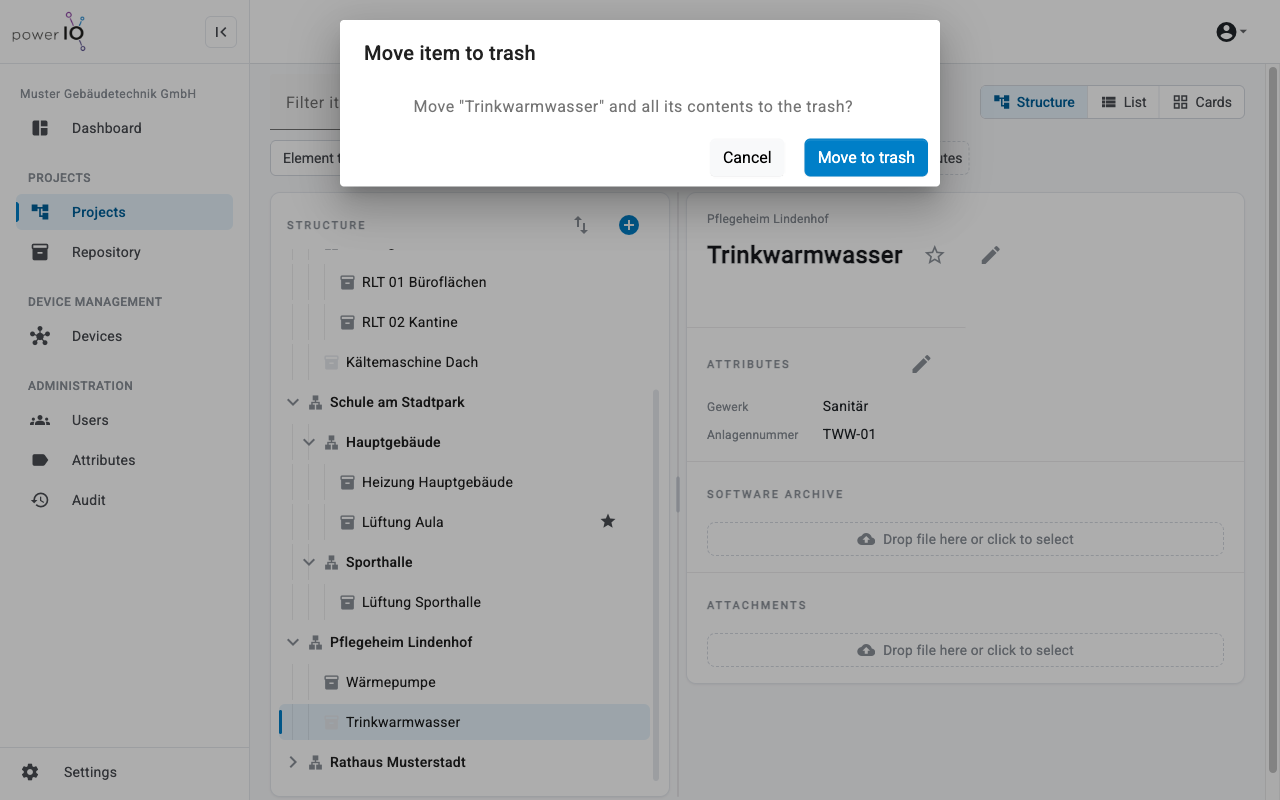This screenshot has height=800, width=1280.
Task: Collapse the Sporthalle node
Action: 309,562
